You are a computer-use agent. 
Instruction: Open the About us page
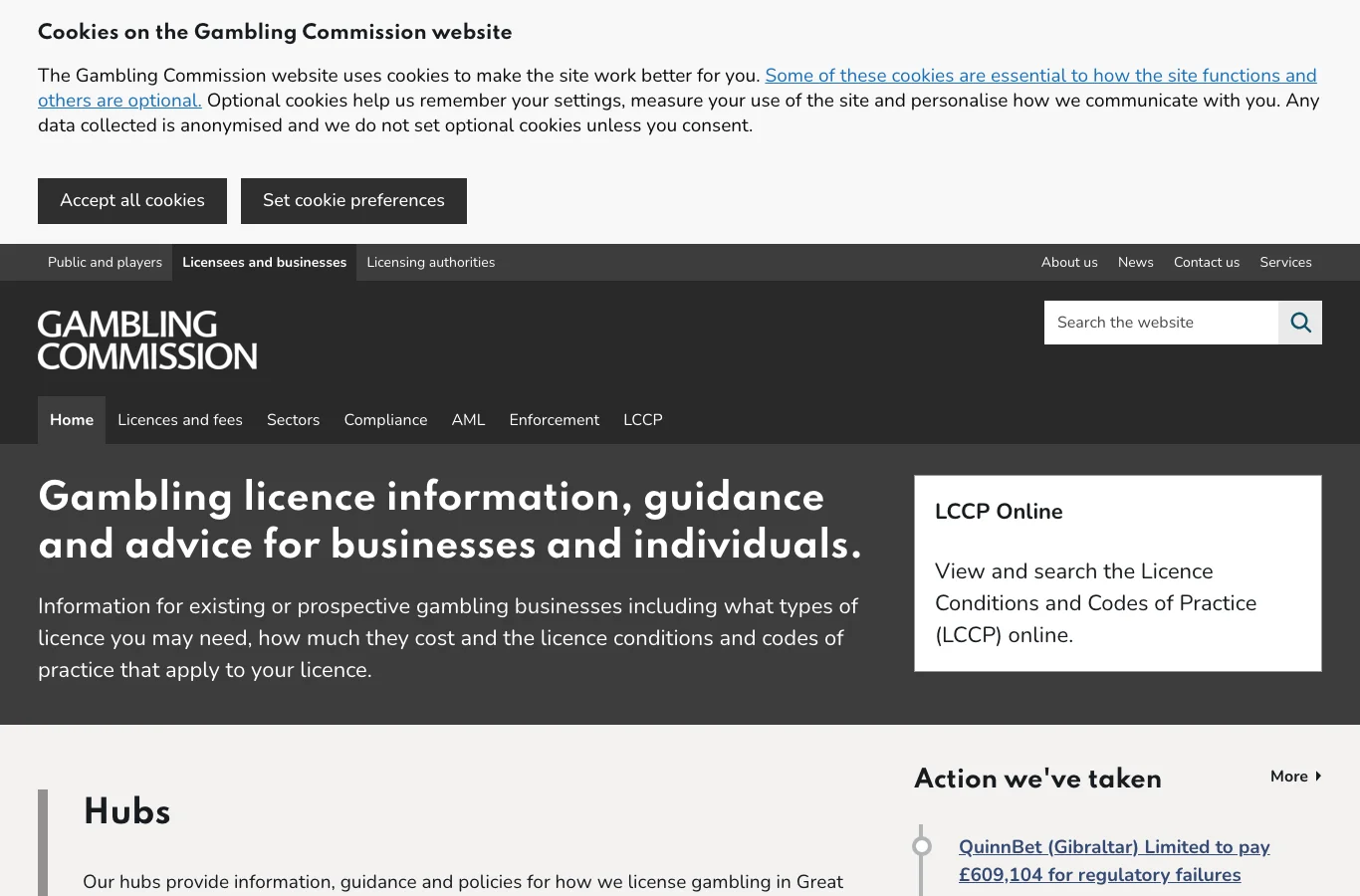pos(1069,263)
